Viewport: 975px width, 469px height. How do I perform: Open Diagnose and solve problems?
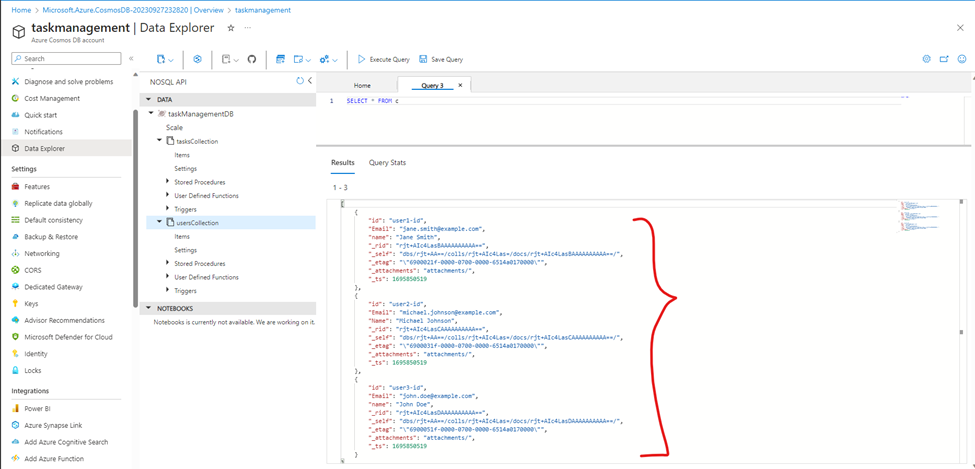68,81
